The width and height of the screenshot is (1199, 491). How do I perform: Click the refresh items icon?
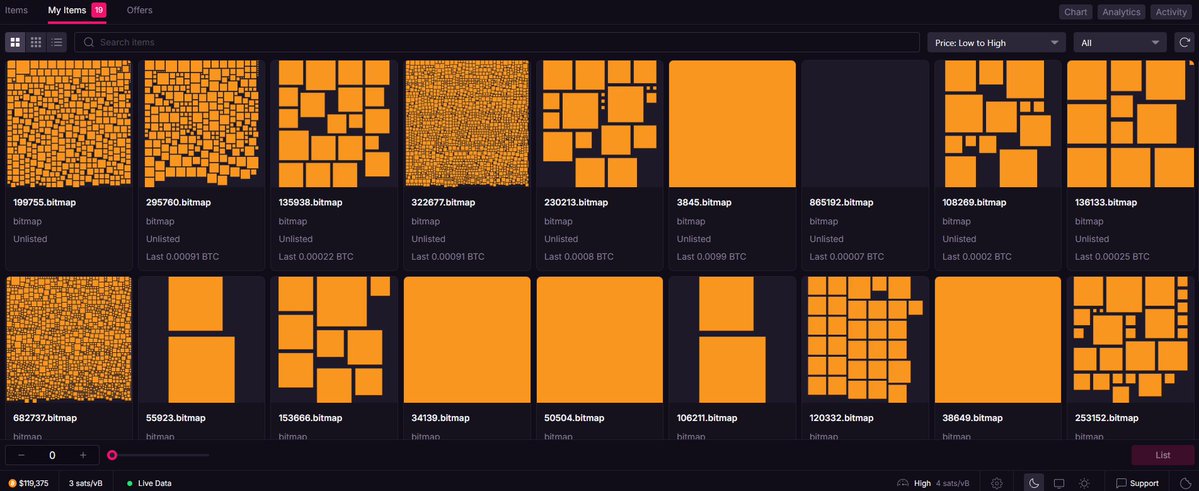click(x=1184, y=42)
